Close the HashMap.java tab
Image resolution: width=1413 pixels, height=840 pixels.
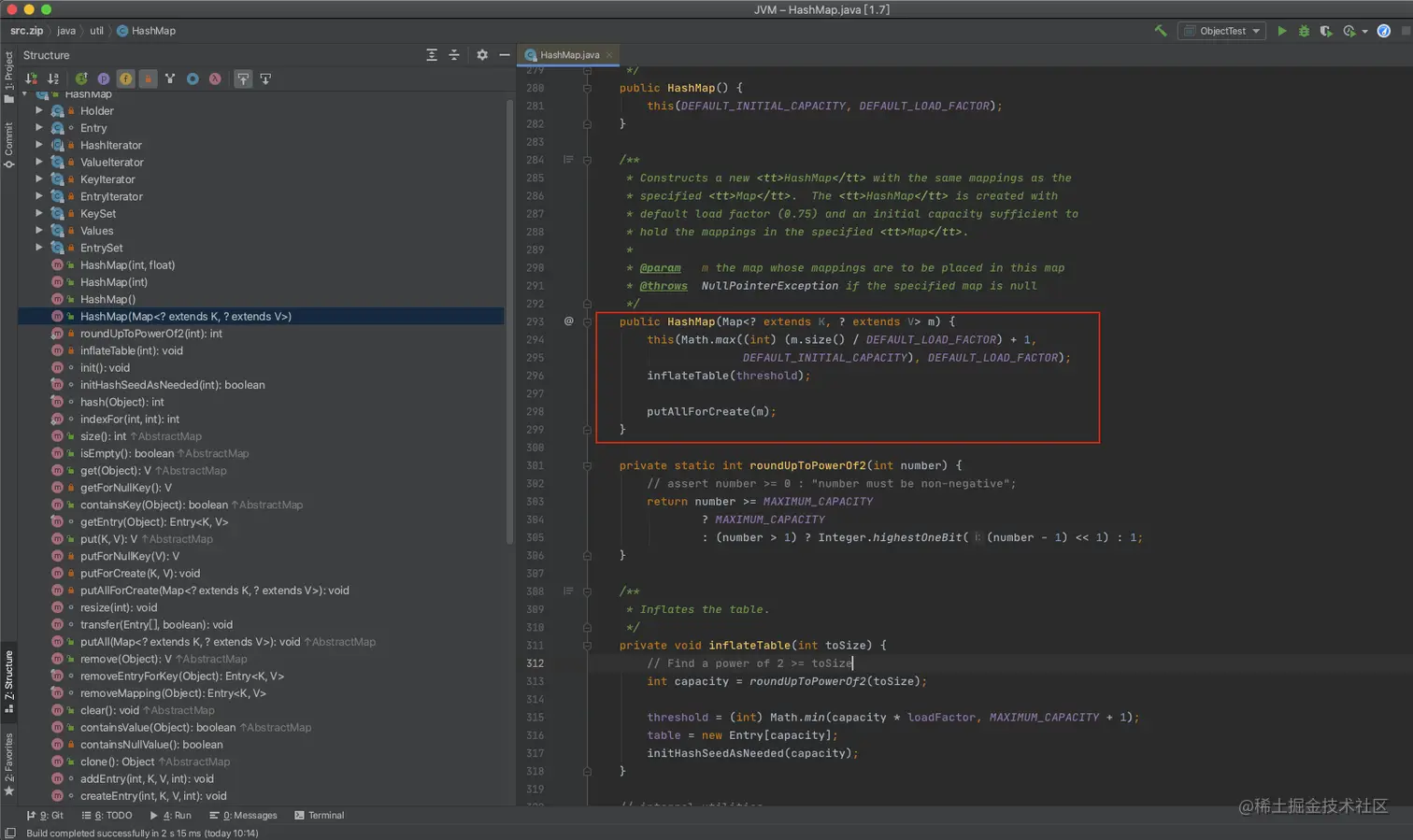[609, 55]
